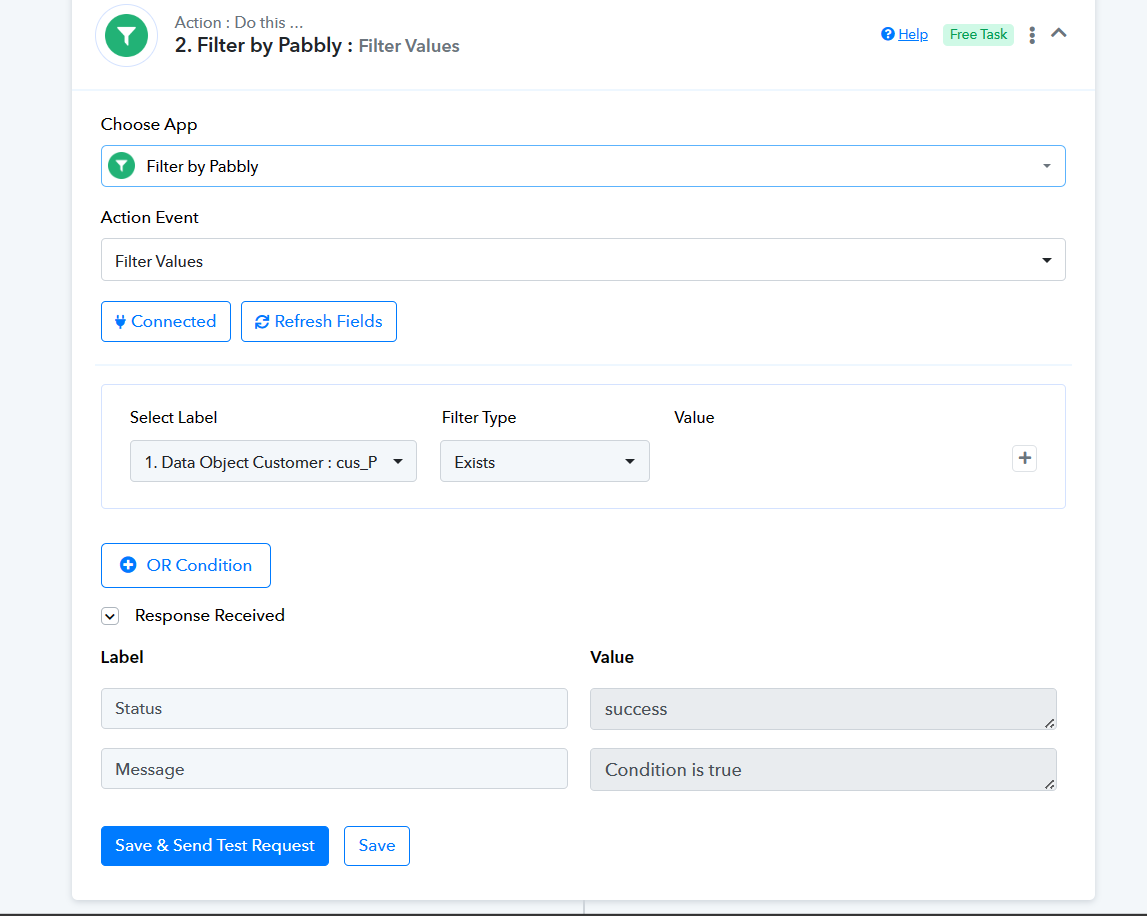
Task: Click the resize handle of success field
Action: (1050, 723)
